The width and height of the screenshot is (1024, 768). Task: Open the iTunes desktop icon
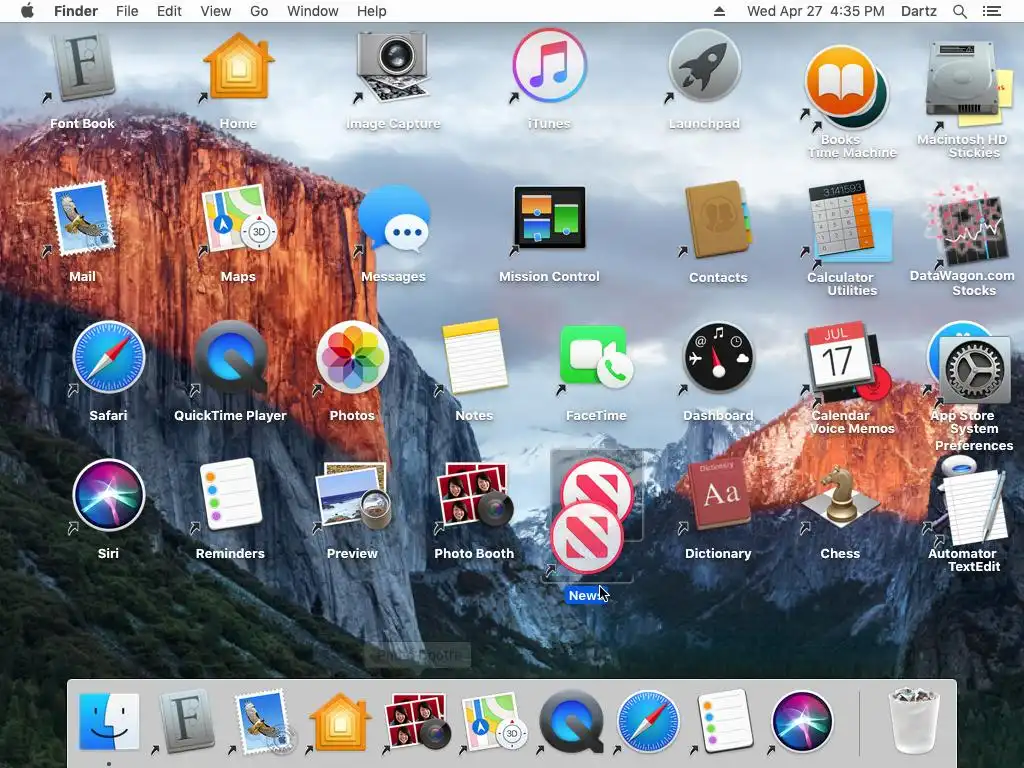549,65
